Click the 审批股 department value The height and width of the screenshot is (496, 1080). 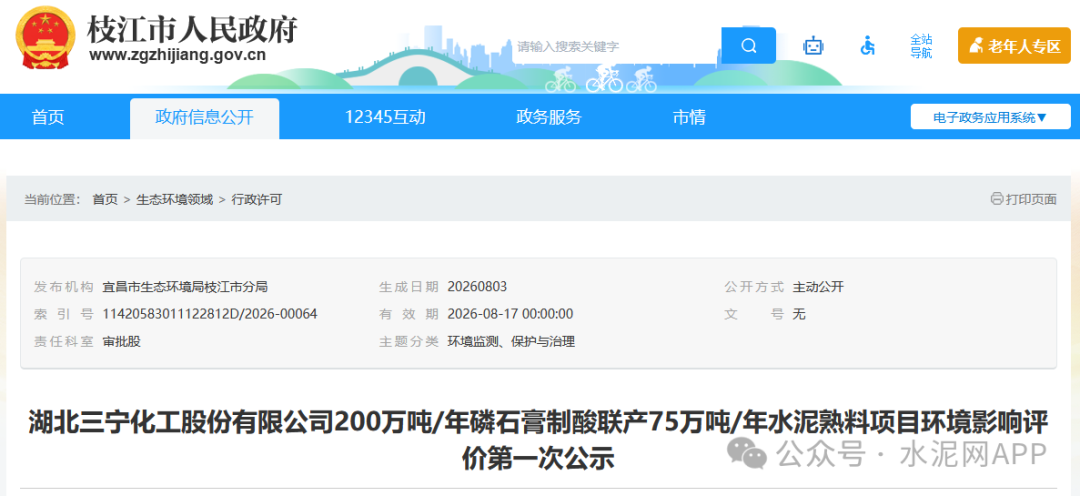point(121,342)
